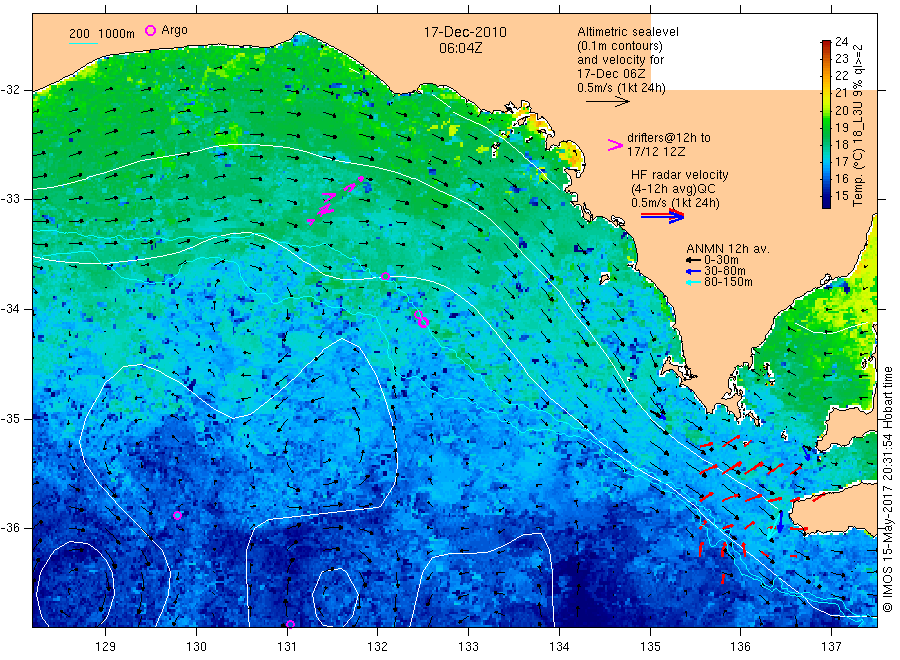Click the Argo magenta circle legend symbol

point(150,30)
